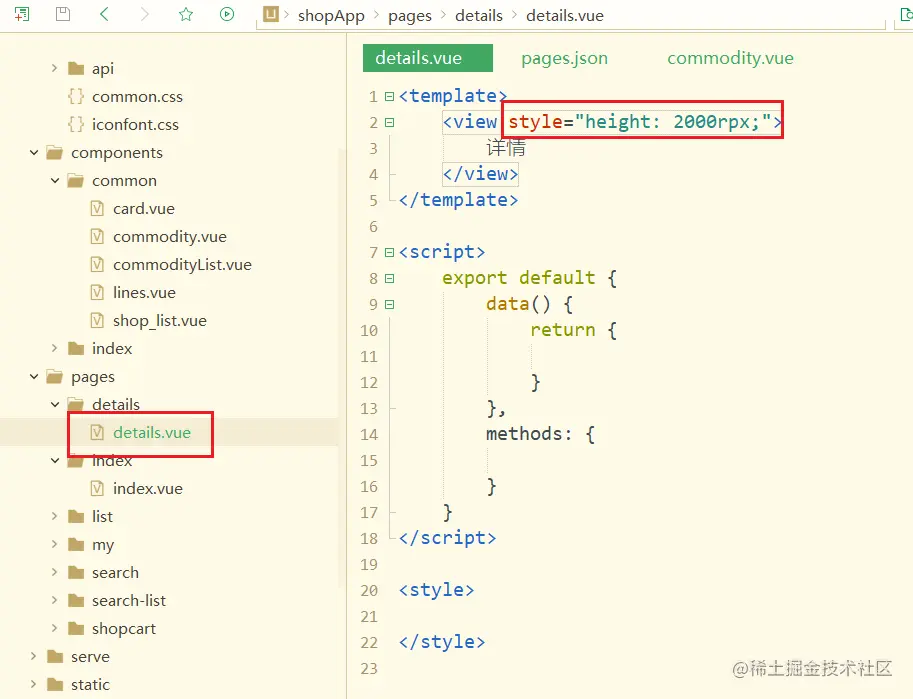Click the star bookmark icon

[x=186, y=14]
